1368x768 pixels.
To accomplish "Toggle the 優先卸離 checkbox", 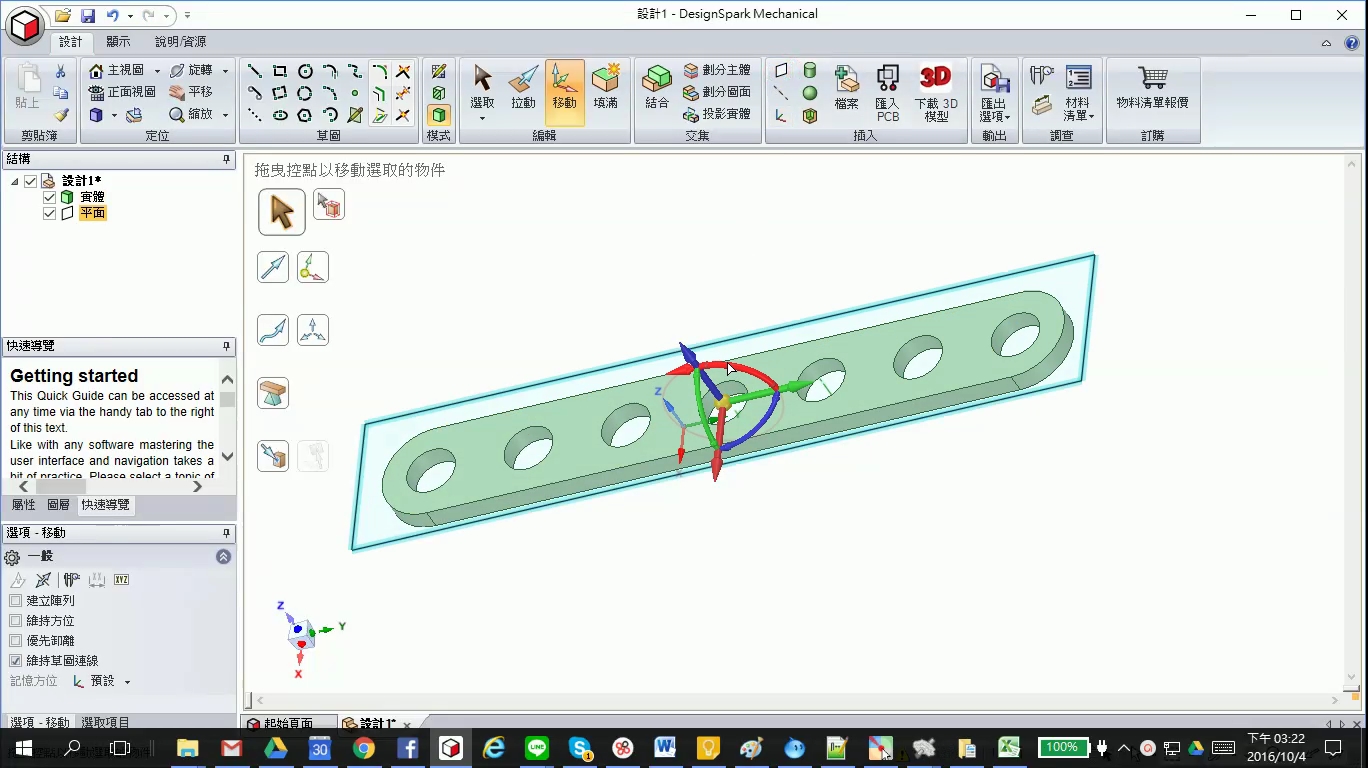I will tap(15, 641).
